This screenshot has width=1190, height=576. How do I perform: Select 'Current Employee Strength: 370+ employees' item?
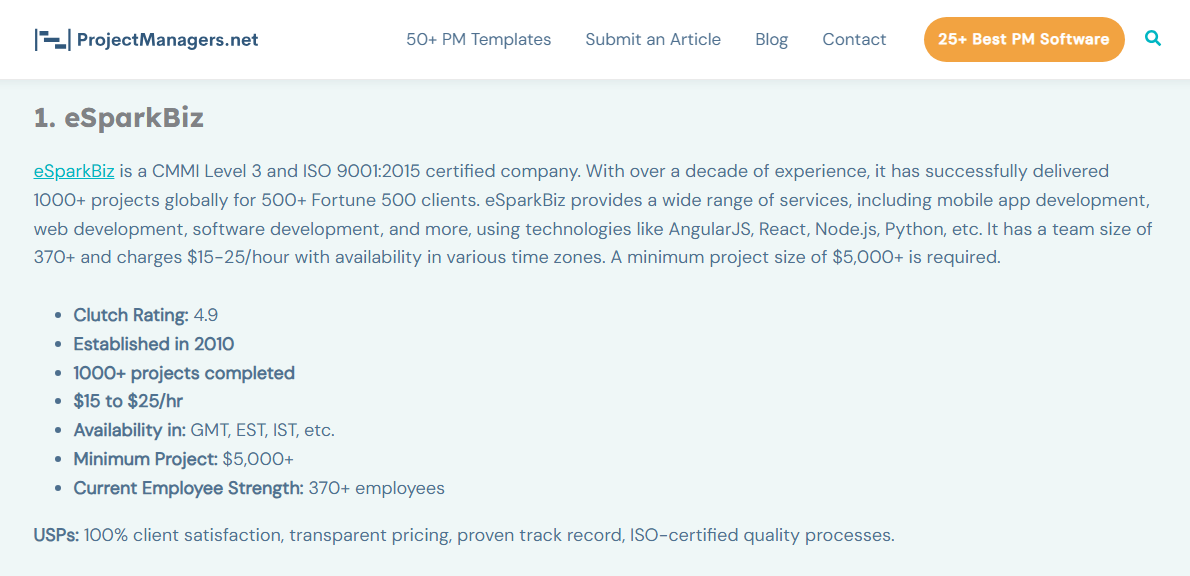coord(259,488)
